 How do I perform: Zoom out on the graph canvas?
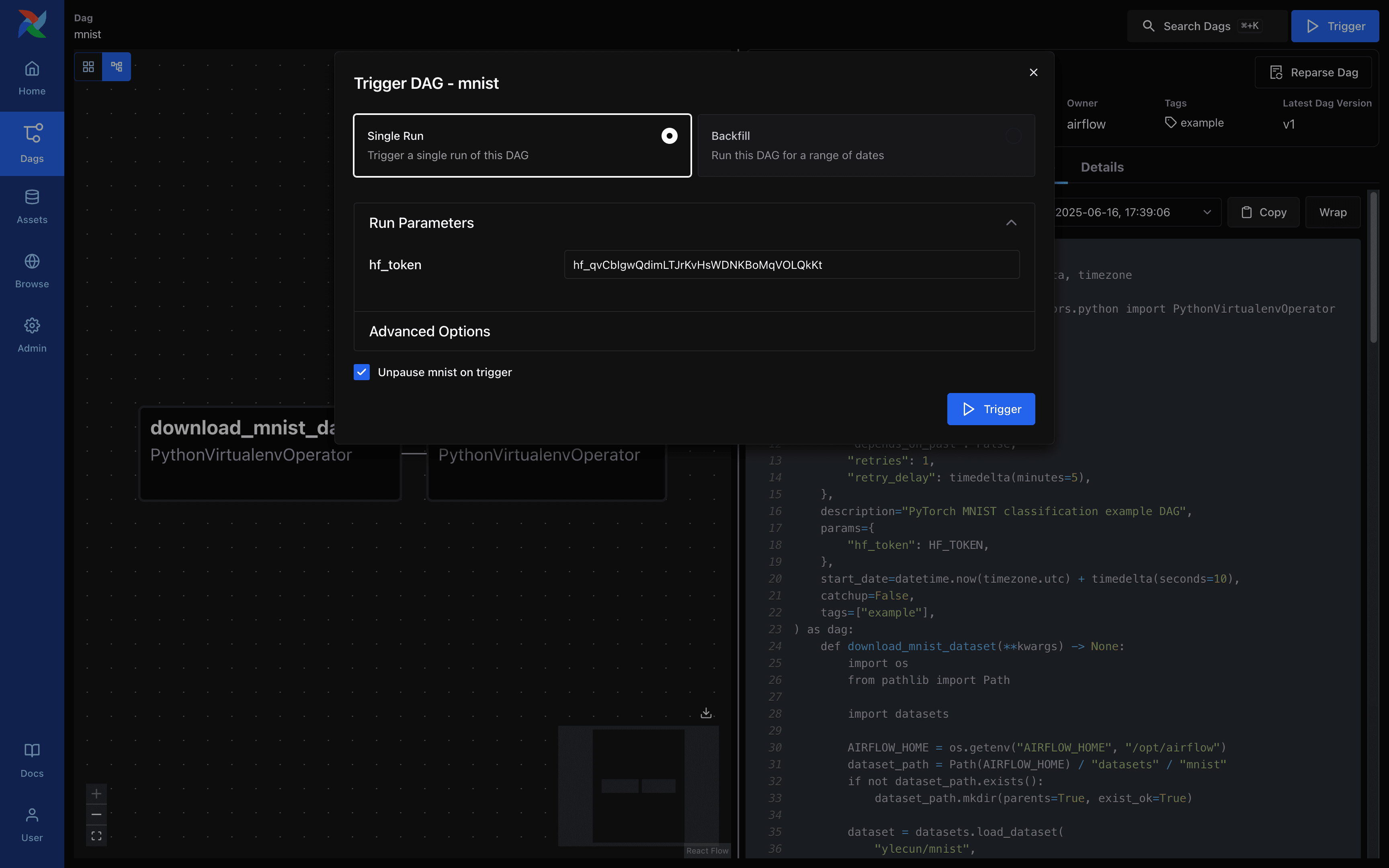96,815
